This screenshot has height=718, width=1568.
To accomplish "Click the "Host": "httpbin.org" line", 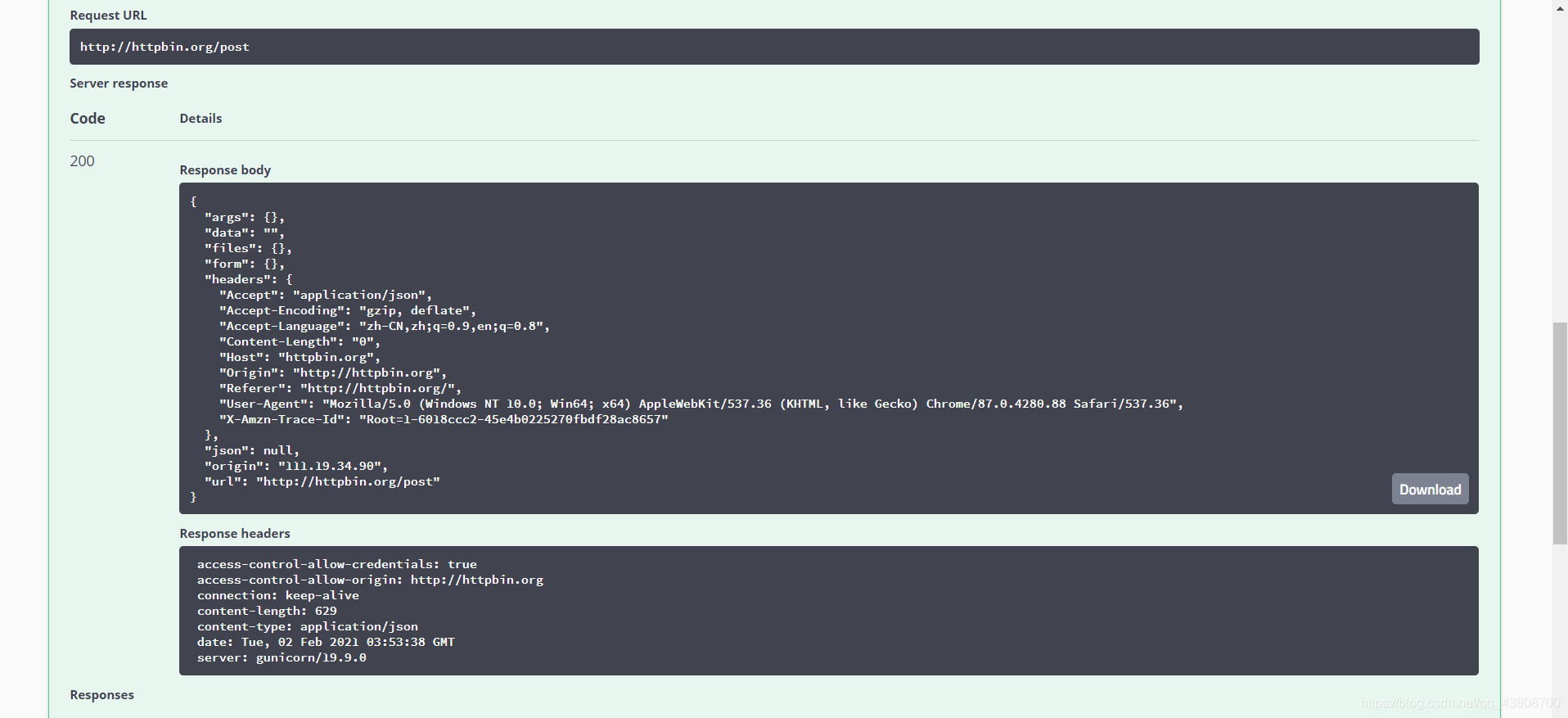I will click(x=300, y=357).
